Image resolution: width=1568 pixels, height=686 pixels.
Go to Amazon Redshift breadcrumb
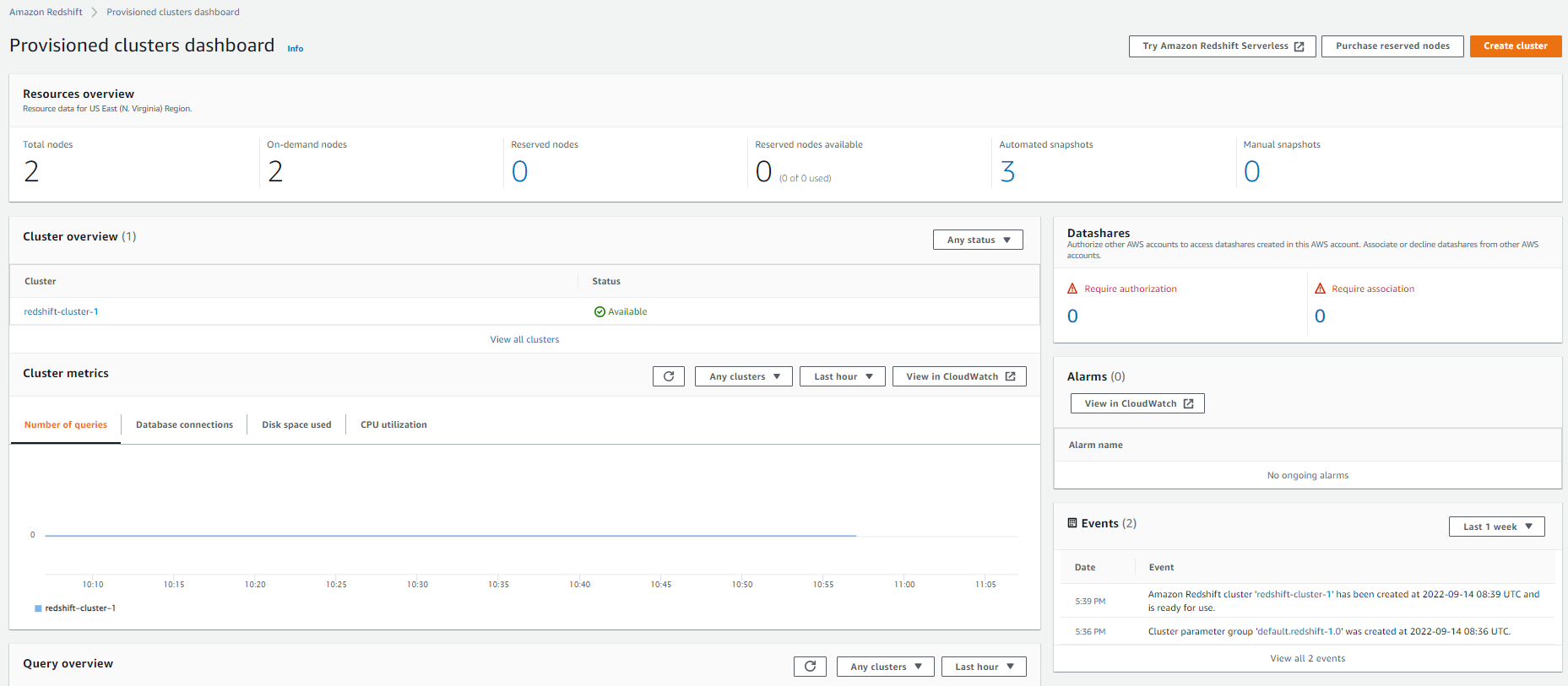click(46, 12)
